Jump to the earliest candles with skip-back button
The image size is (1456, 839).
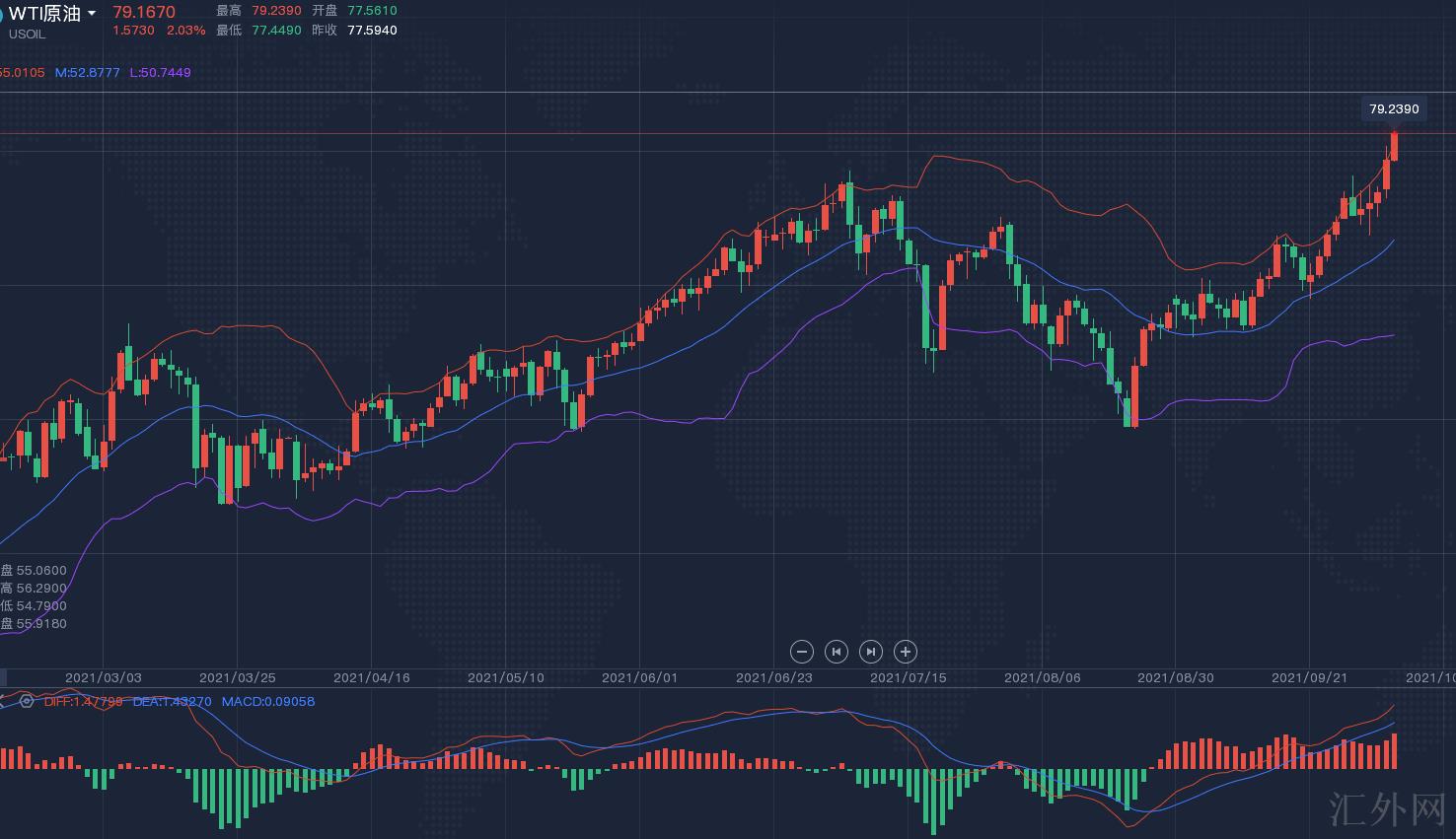click(837, 652)
